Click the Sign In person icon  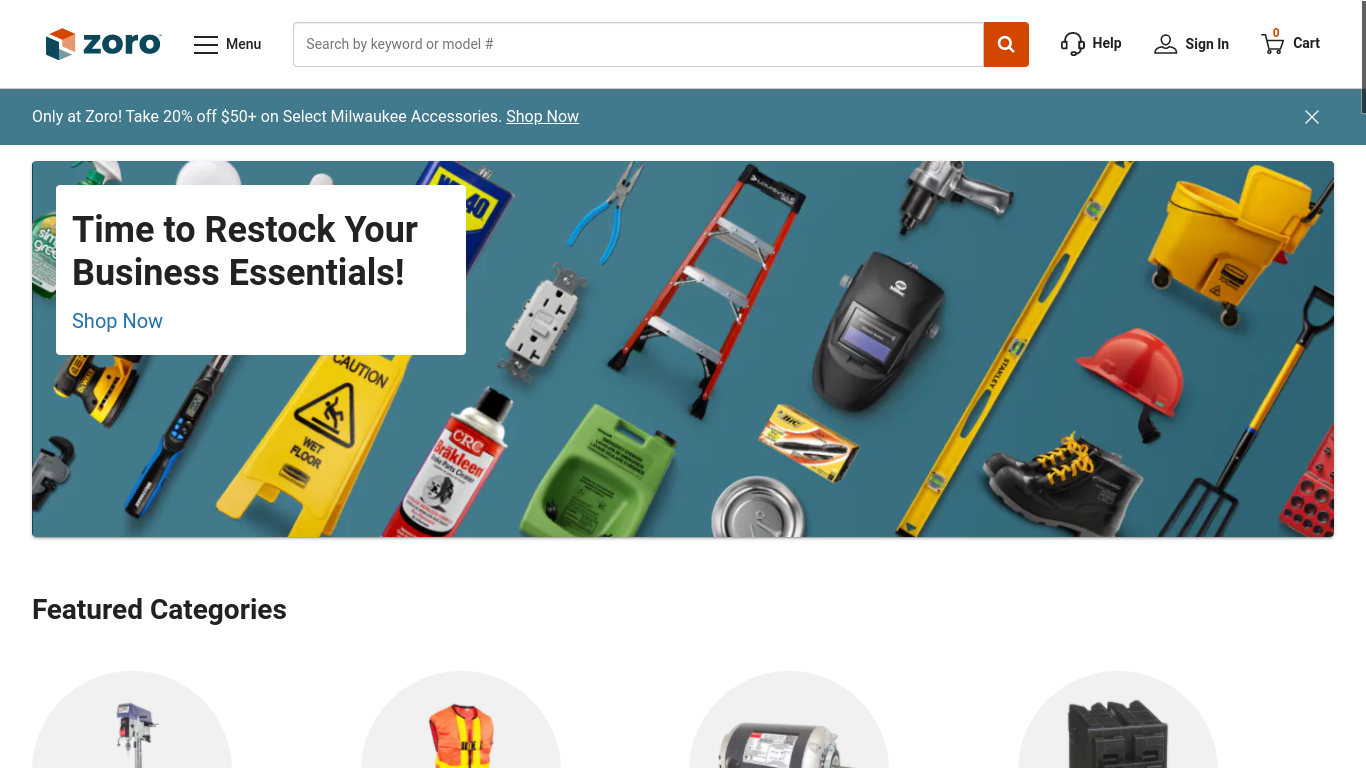pos(1165,44)
